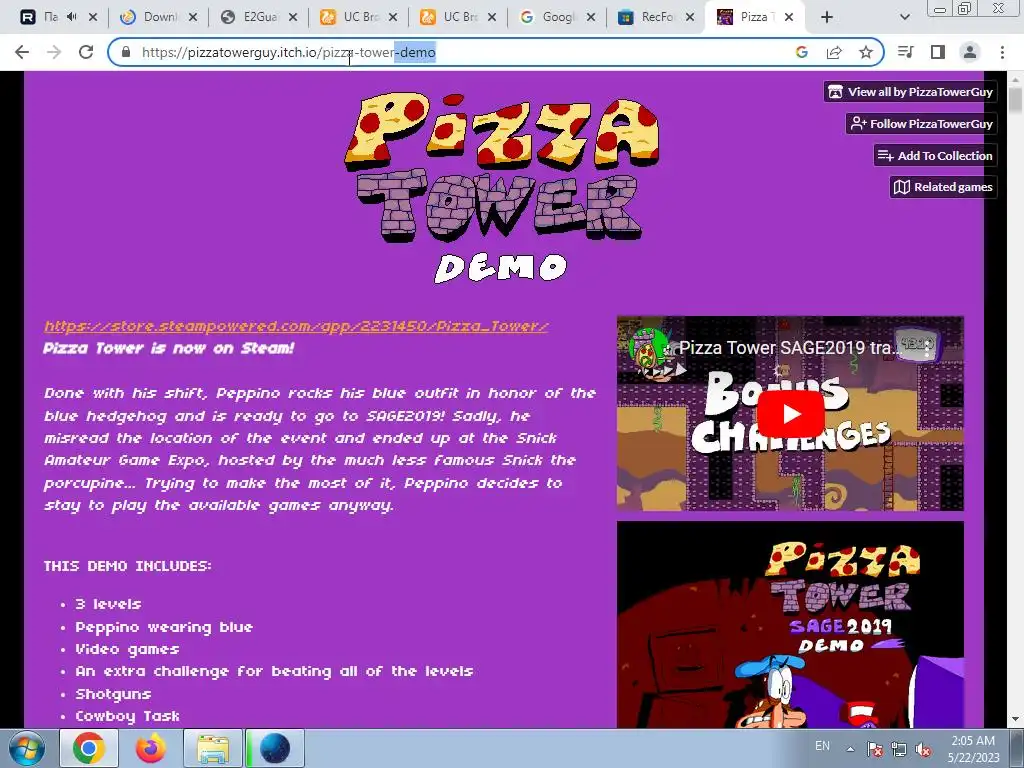Open network status tray icon
1024x768 pixels.
pyautogui.click(x=899, y=749)
